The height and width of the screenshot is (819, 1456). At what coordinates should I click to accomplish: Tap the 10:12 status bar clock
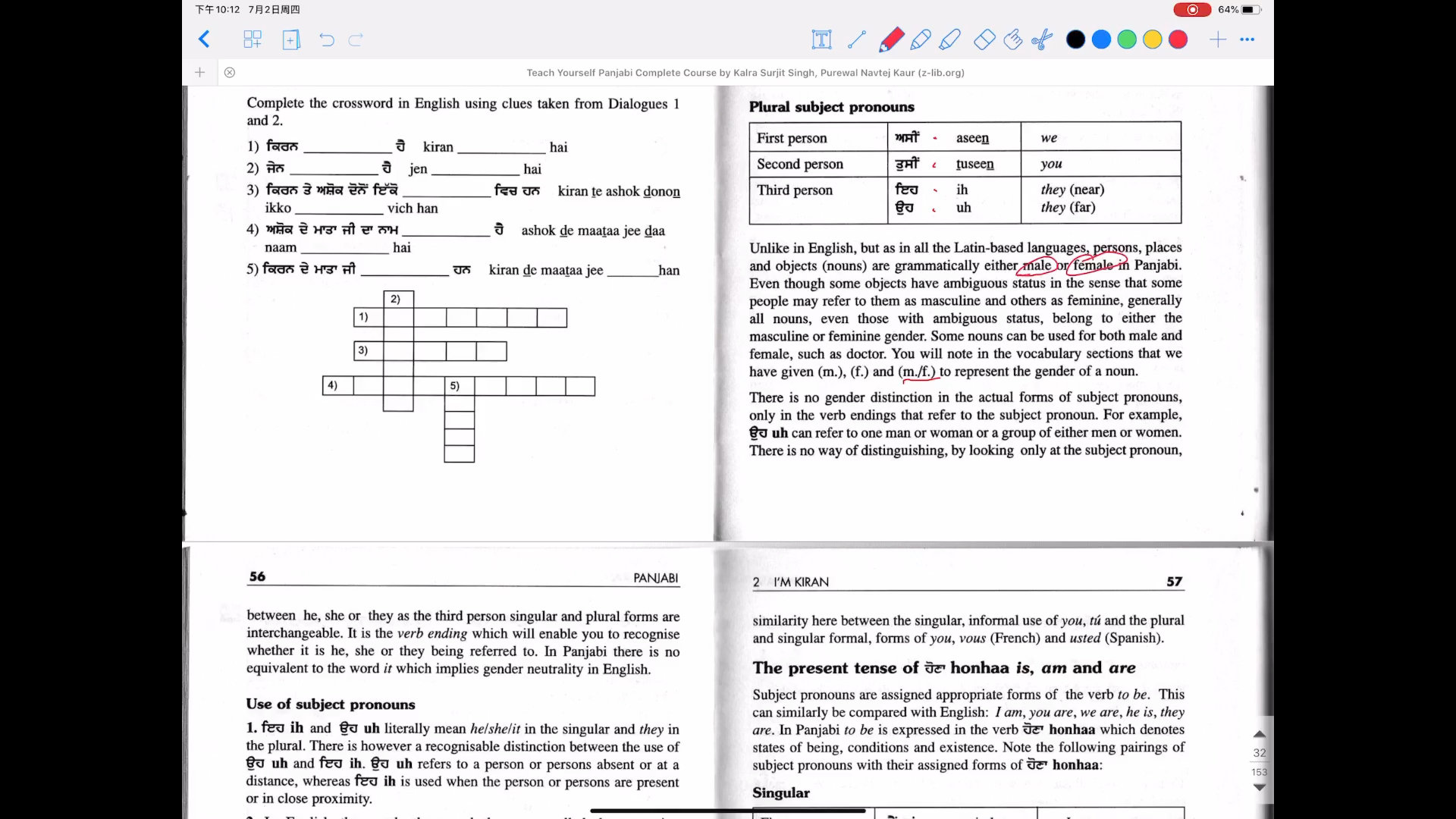pyautogui.click(x=218, y=10)
